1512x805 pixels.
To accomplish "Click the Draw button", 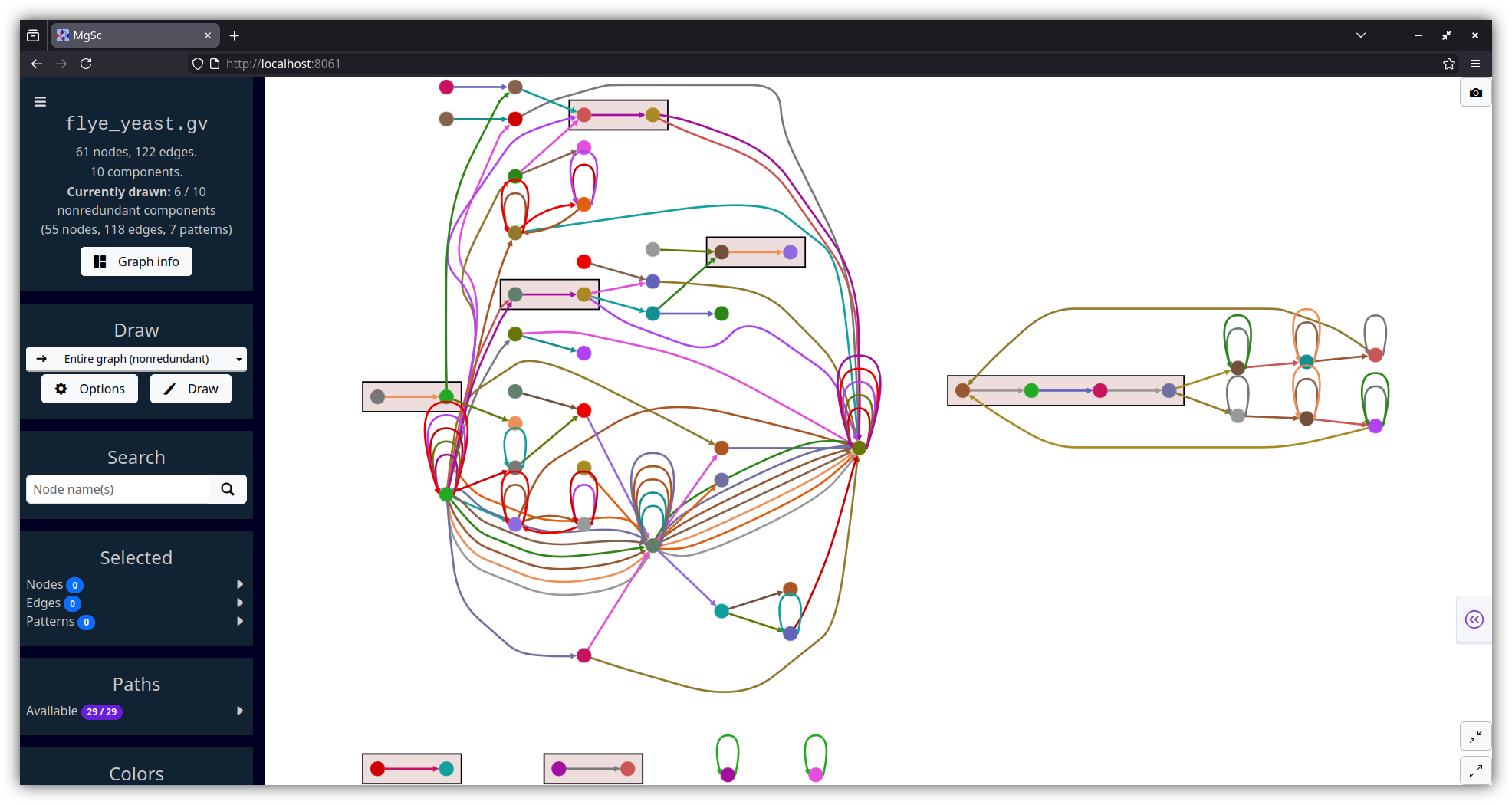I will [x=191, y=389].
